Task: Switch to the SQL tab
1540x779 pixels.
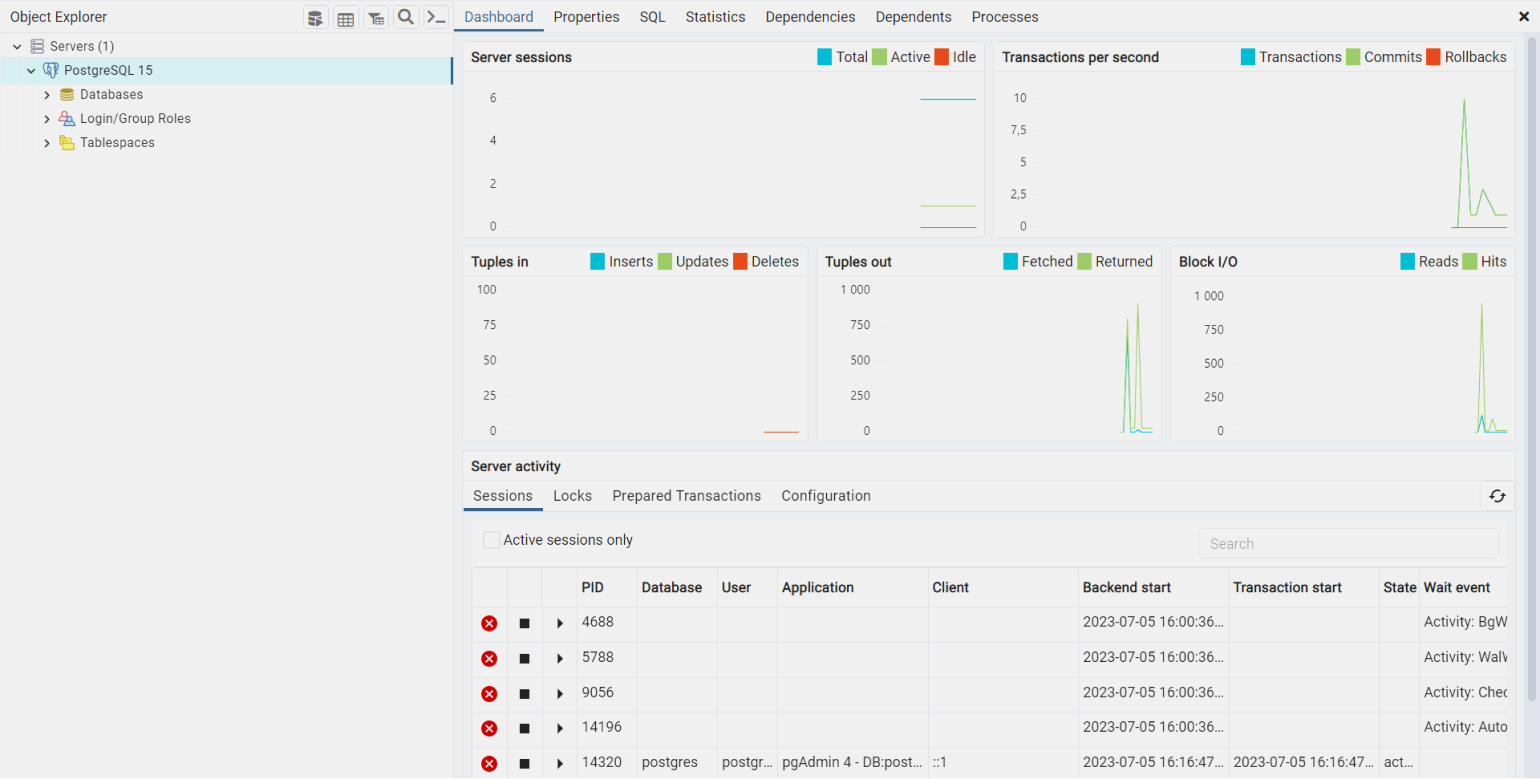Action: click(652, 17)
